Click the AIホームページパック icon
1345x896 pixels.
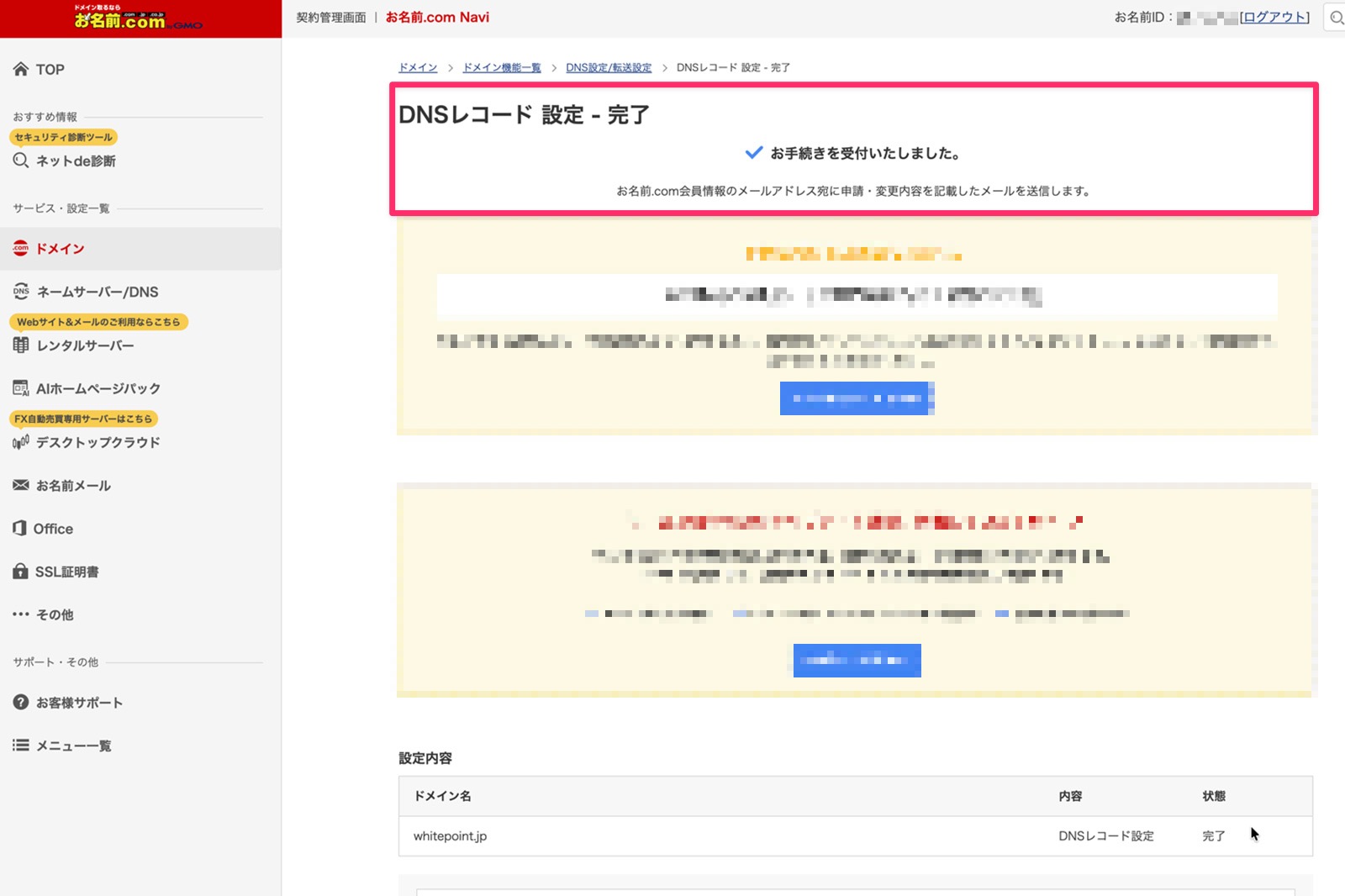pos(21,388)
